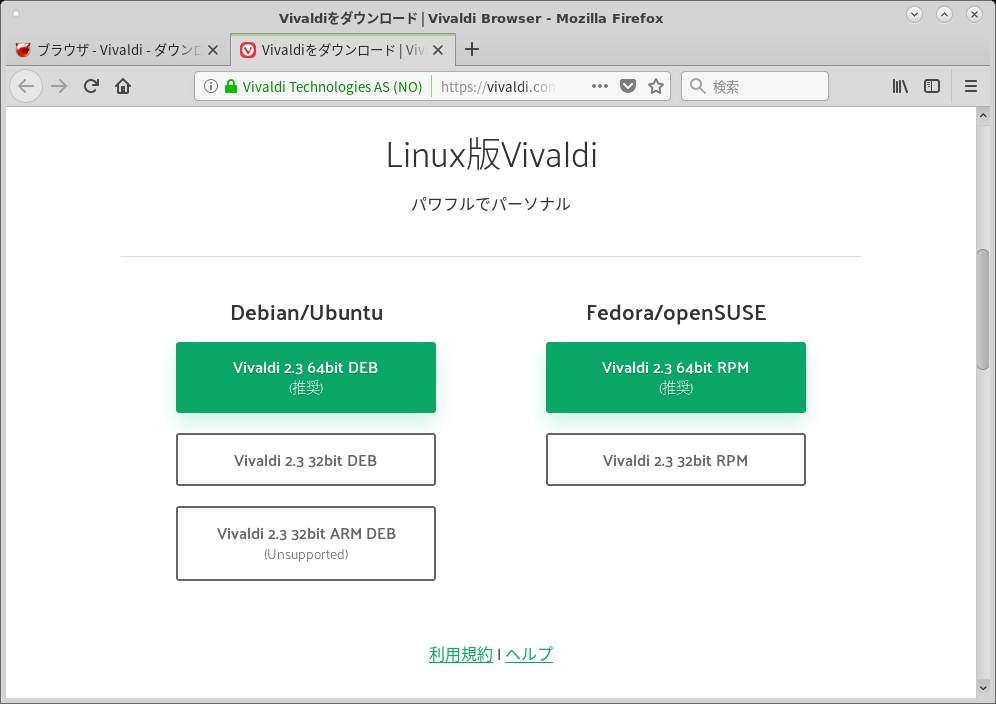The height and width of the screenshot is (704, 996).
Task: Click the Forward arrow button
Action: pyautogui.click(x=59, y=86)
